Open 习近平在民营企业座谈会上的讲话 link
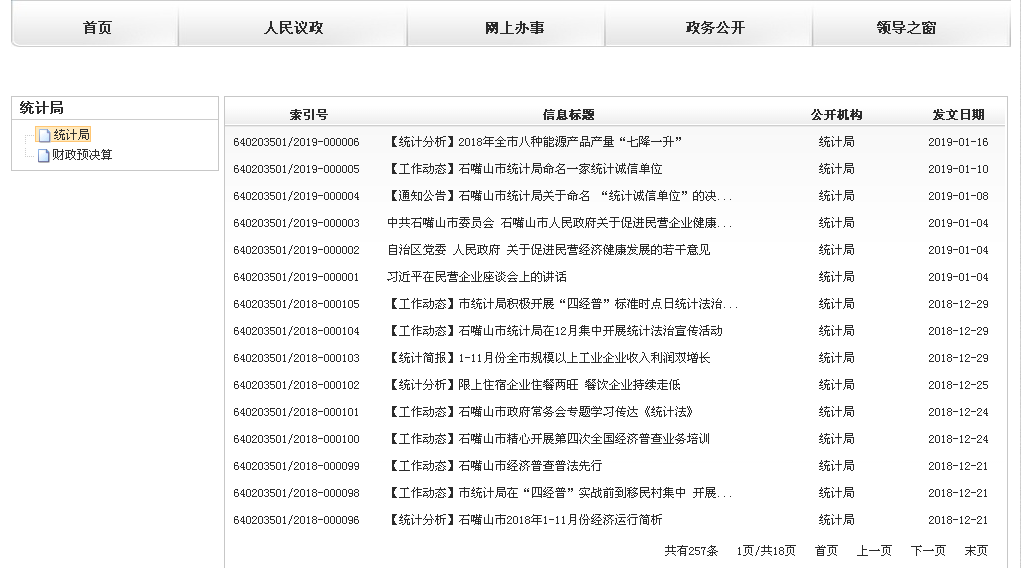 pyautogui.click(x=476, y=277)
